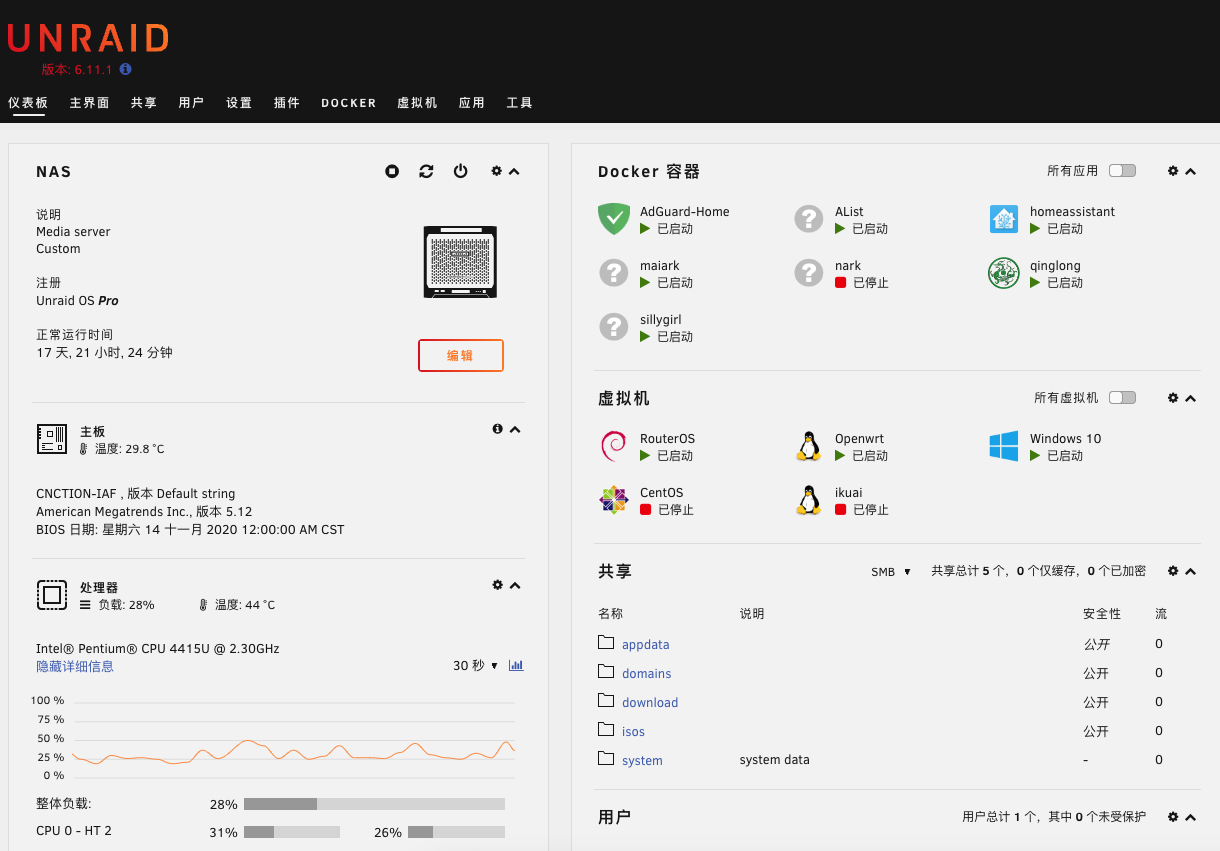
Task: Collapse the 虚拟机 panel chevron
Action: 1191,399
